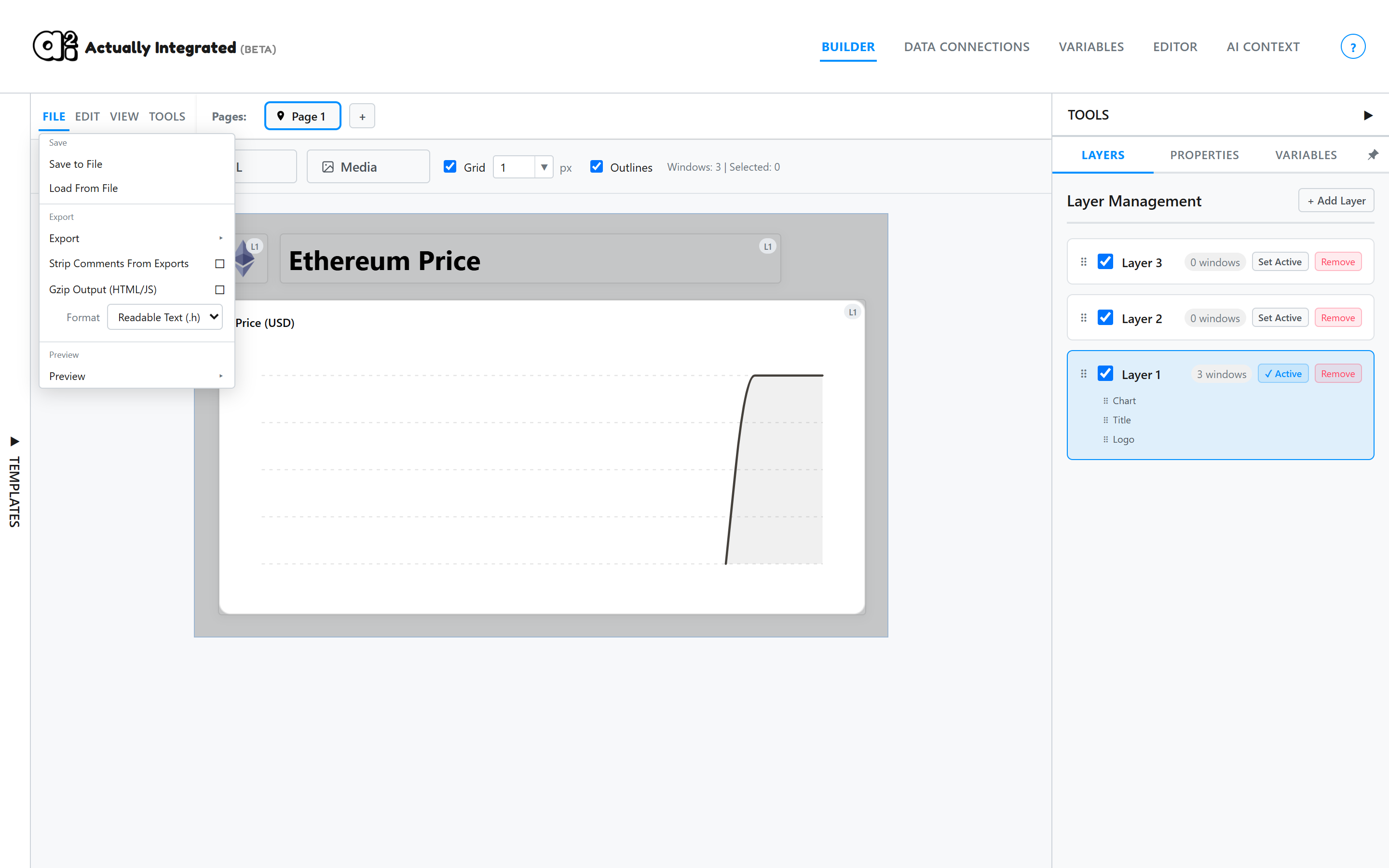Click the L1 badge on logo window

pyautogui.click(x=254, y=246)
